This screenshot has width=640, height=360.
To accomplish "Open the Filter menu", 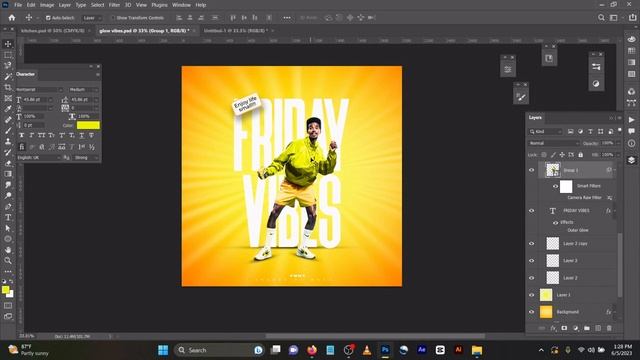I will pos(114,5).
